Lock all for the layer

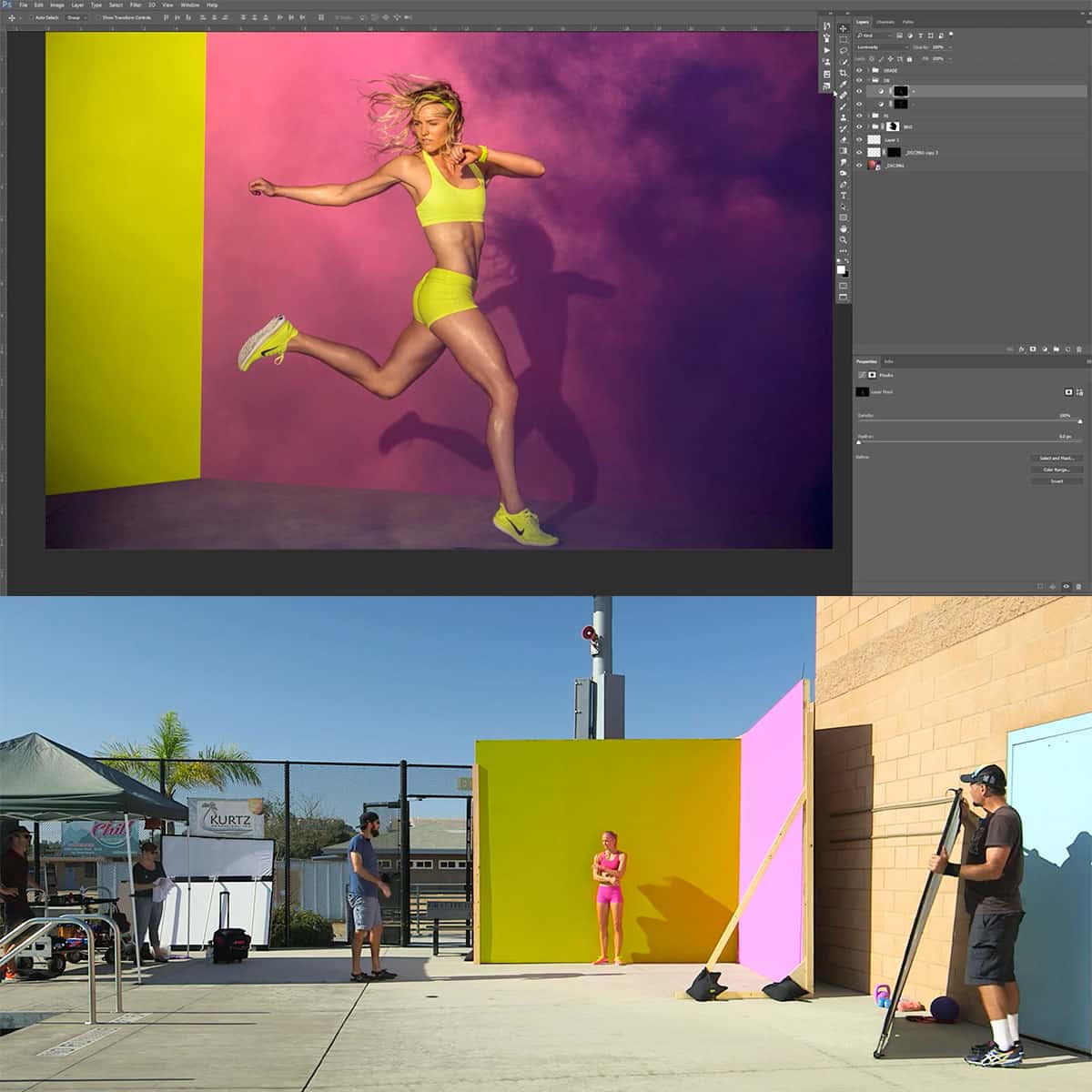[909, 59]
